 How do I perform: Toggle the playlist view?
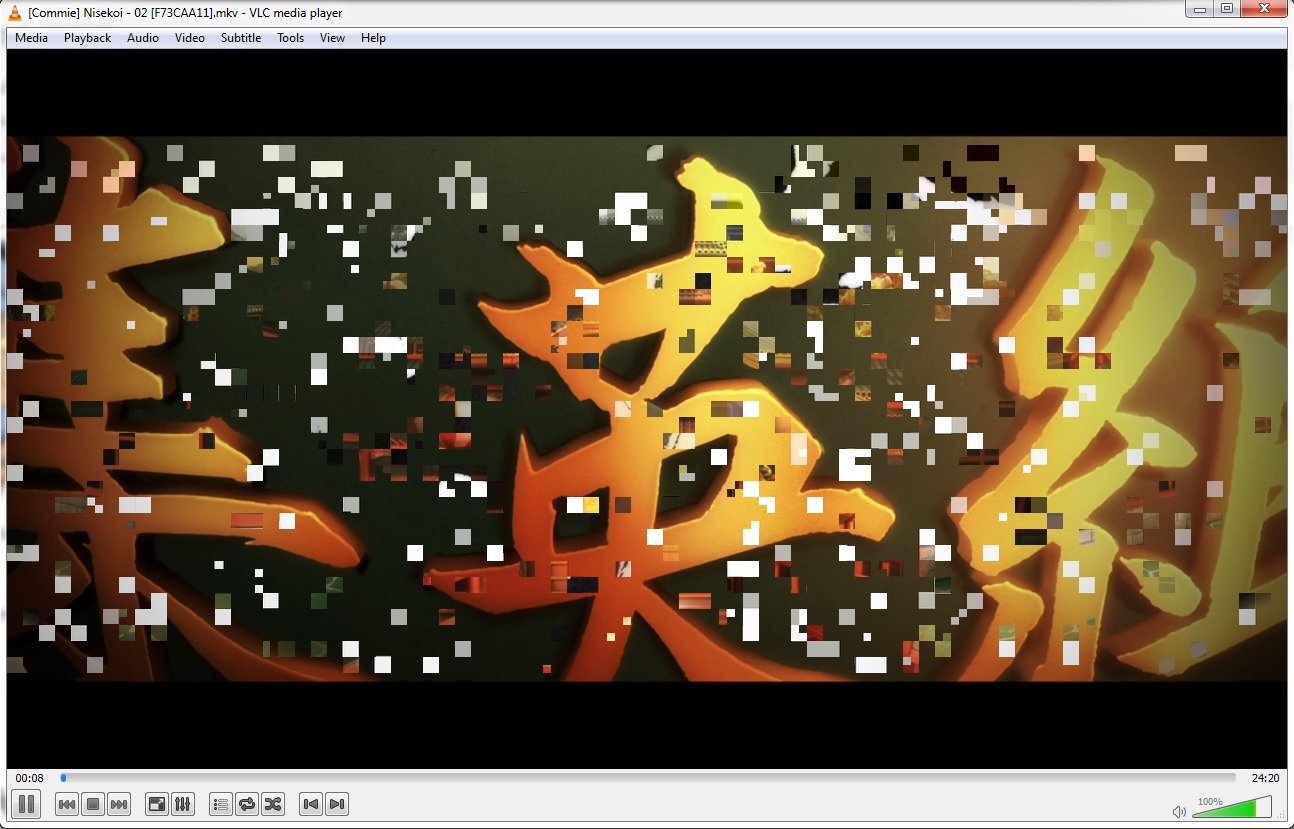221,804
